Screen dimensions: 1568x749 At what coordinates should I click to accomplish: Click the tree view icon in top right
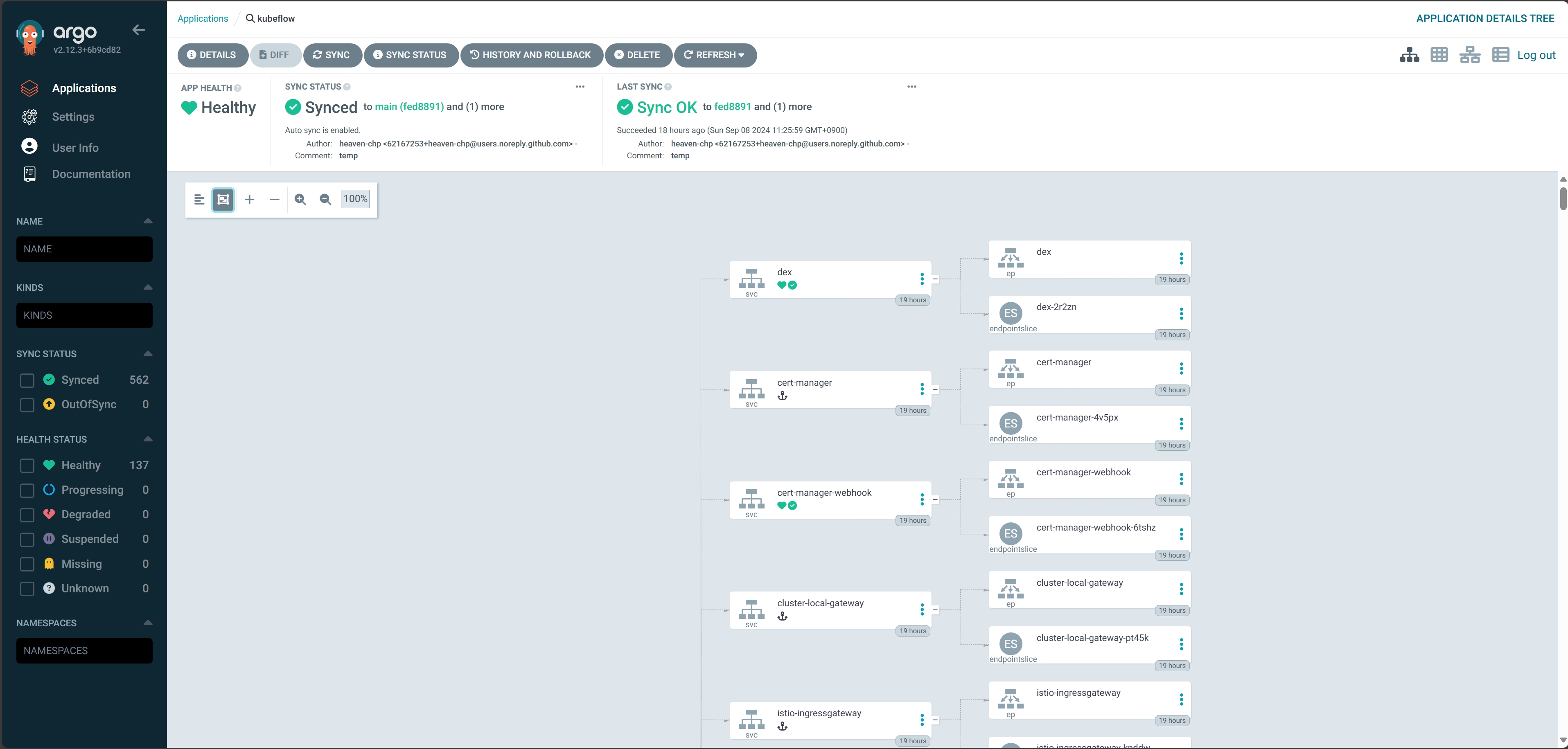pos(1409,55)
